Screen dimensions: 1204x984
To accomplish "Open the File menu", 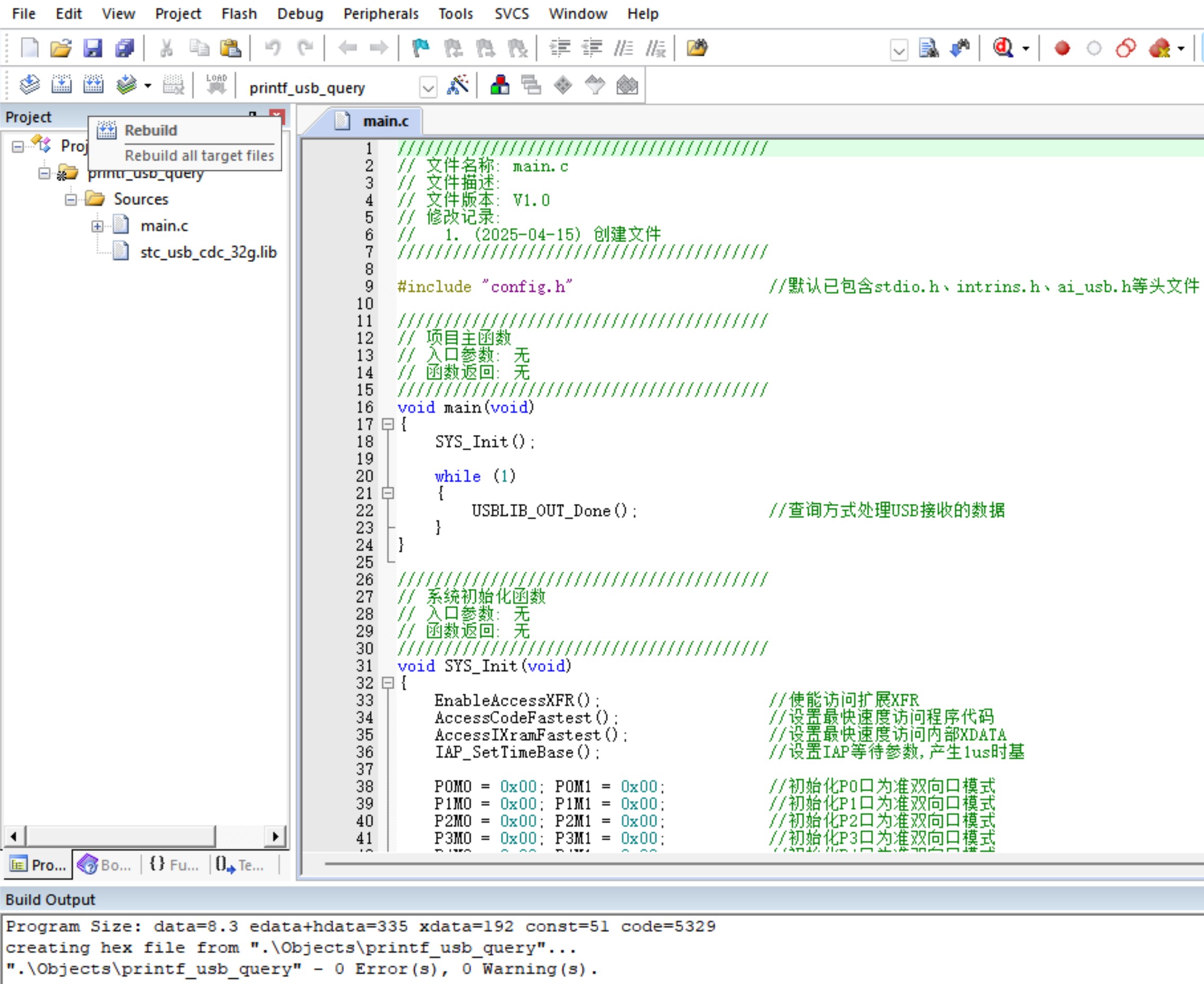I will tap(24, 14).
